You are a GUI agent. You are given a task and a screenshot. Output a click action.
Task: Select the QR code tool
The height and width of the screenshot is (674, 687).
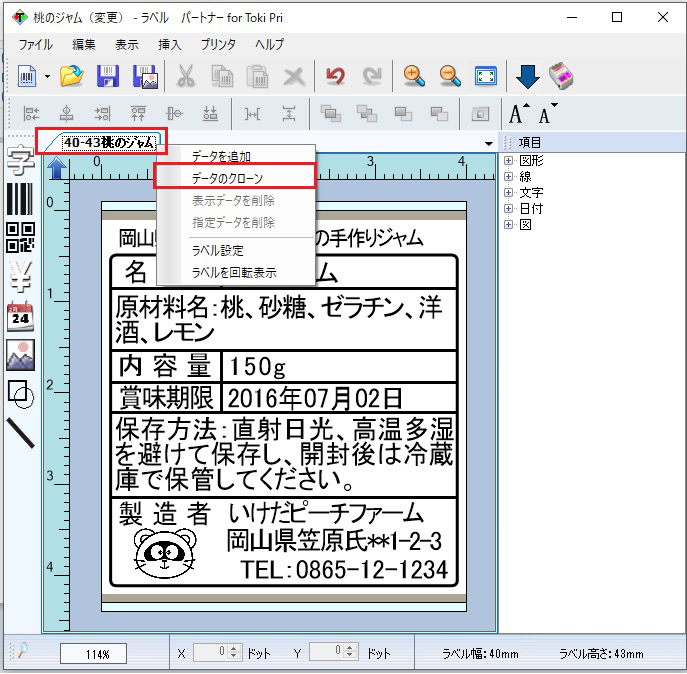coord(20,238)
